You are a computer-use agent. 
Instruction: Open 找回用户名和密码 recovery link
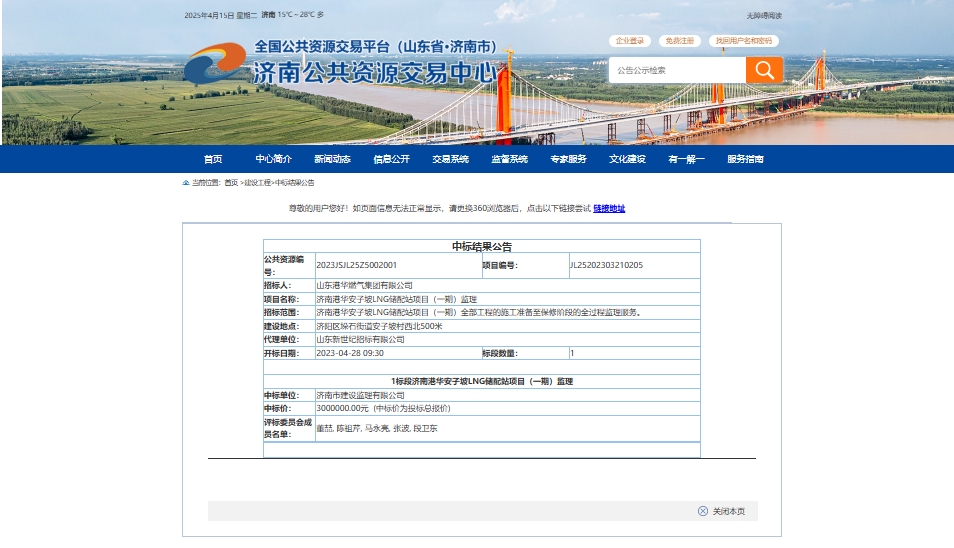(x=744, y=41)
